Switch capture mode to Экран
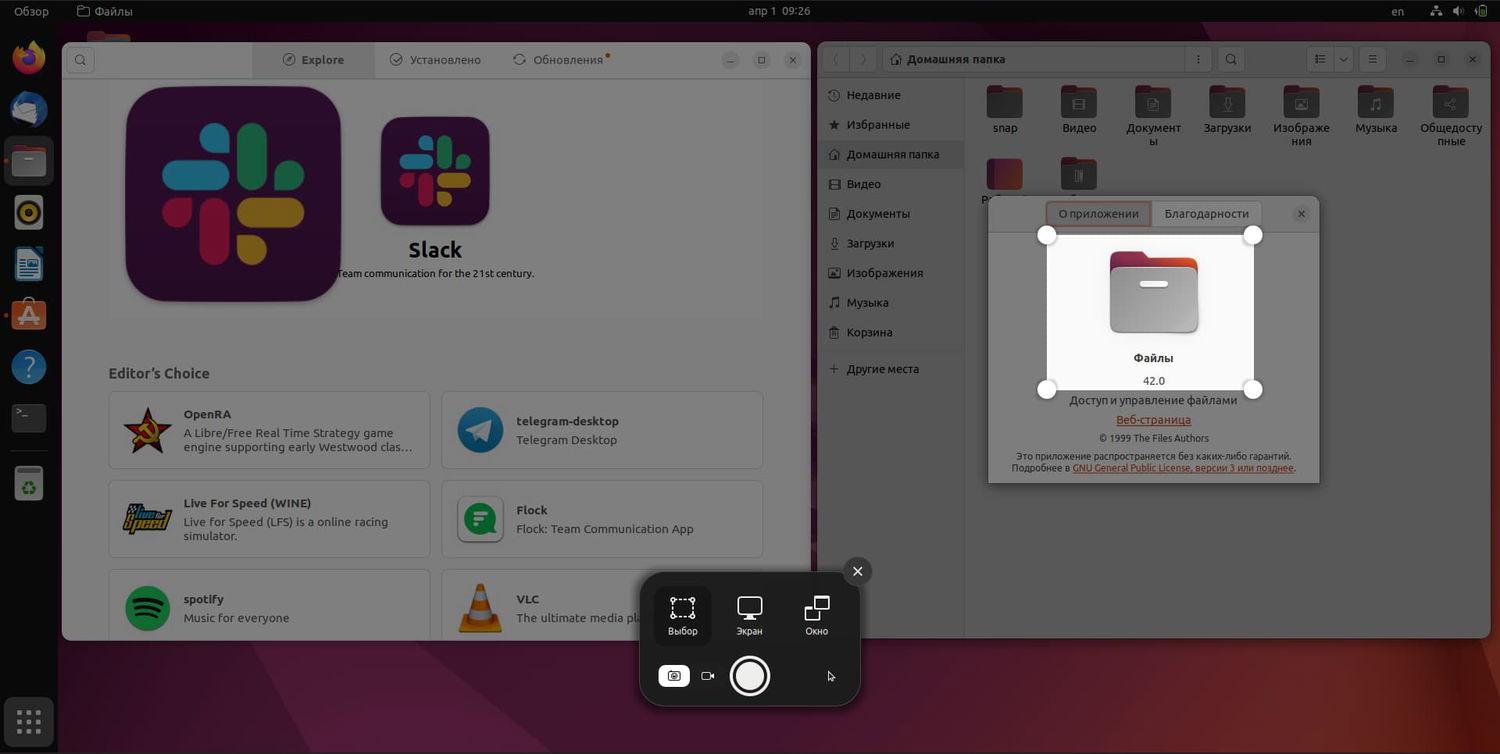 tap(750, 614)
